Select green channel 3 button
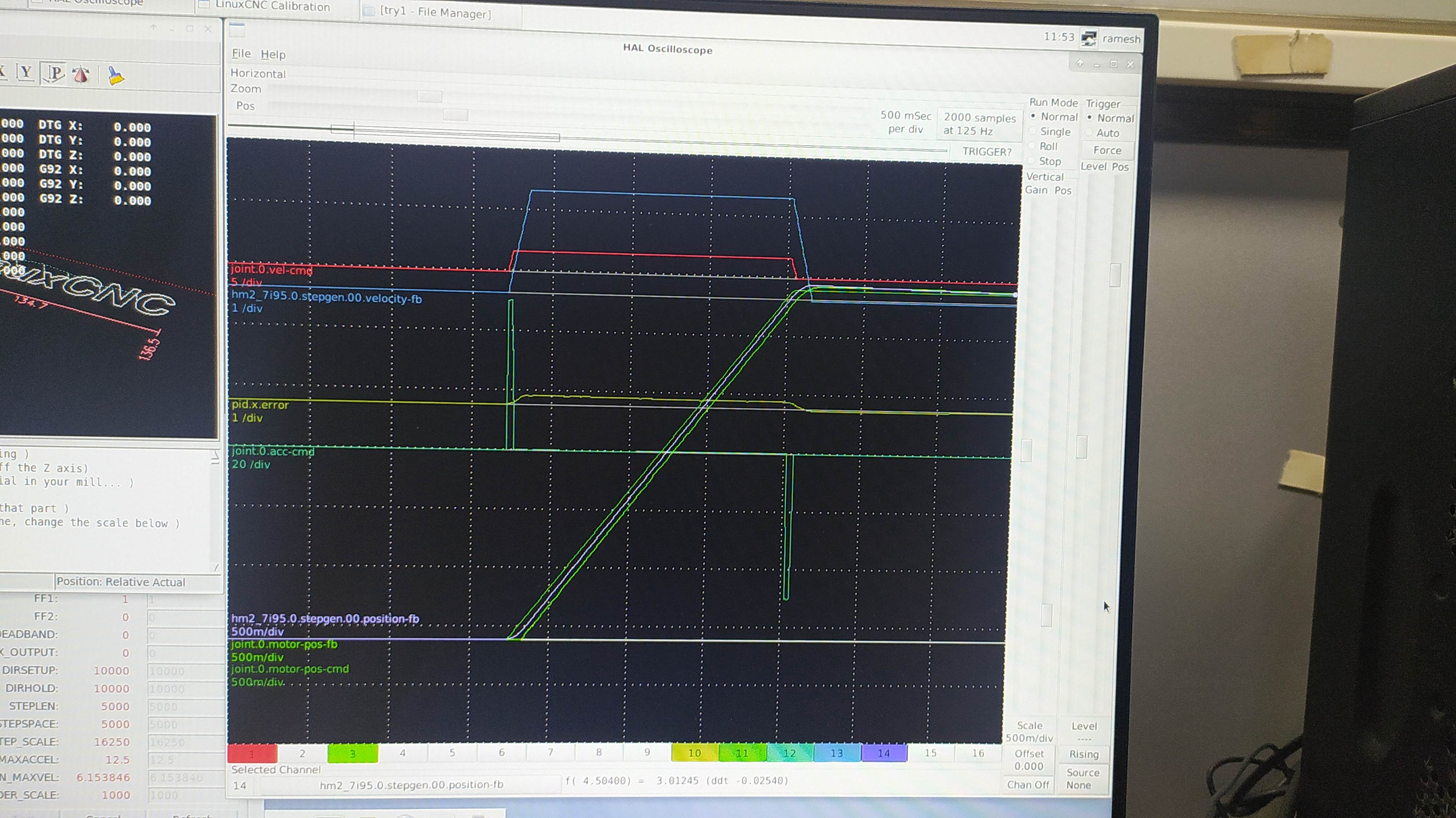 point(352,753)
